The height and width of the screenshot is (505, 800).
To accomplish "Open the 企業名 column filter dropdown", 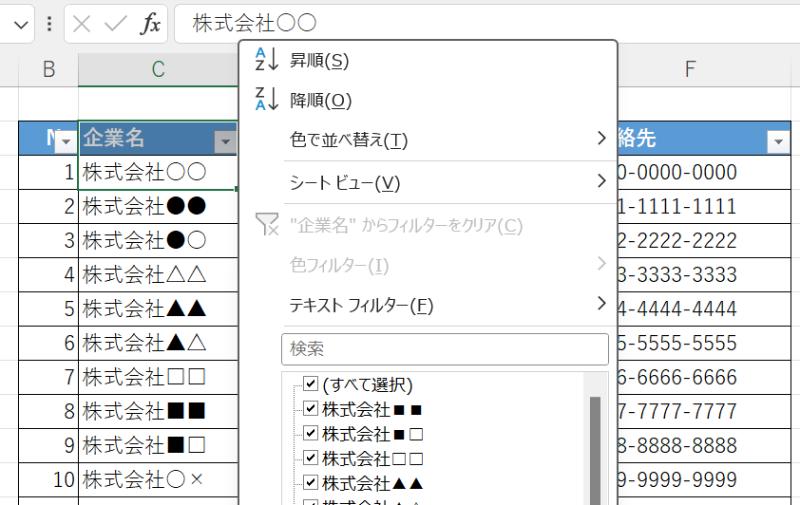I will point(225,143).
